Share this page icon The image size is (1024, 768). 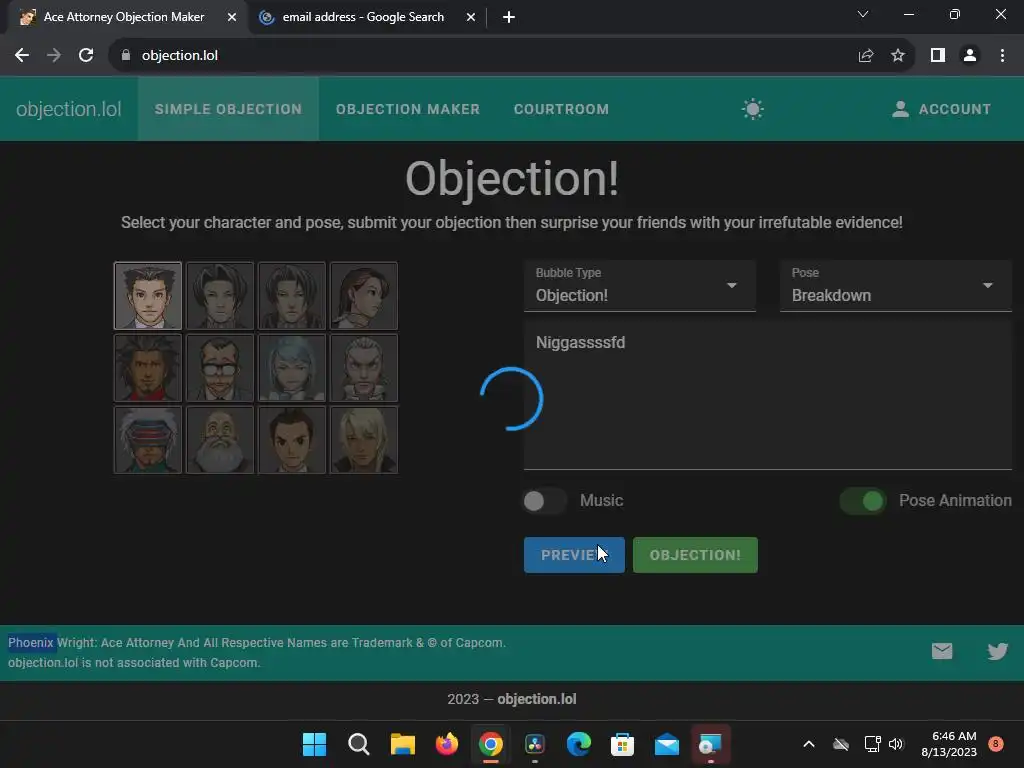(866, 56)
